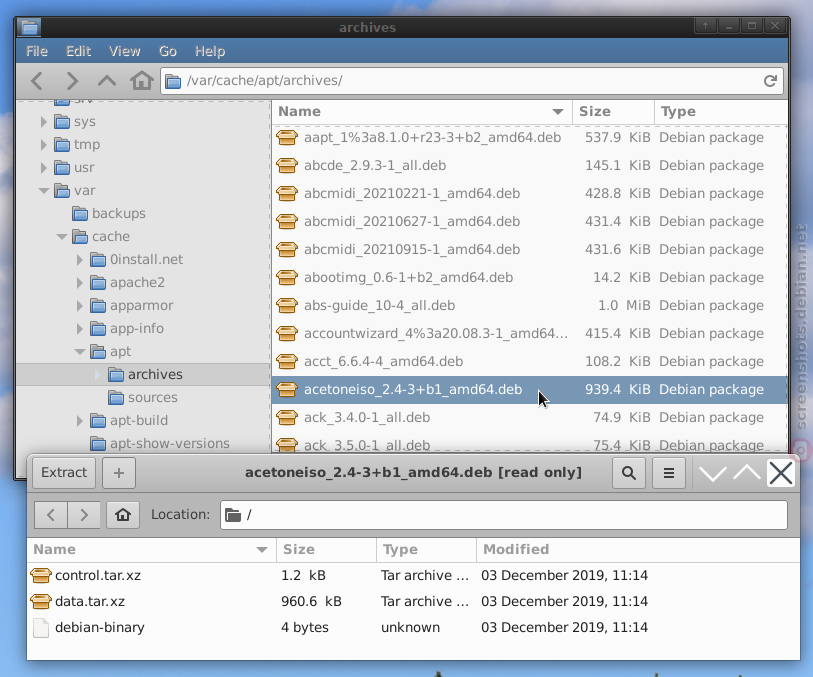The image size is (813, 677).
Task: Sort archive contents by Modified column
Action: (638, 549)
